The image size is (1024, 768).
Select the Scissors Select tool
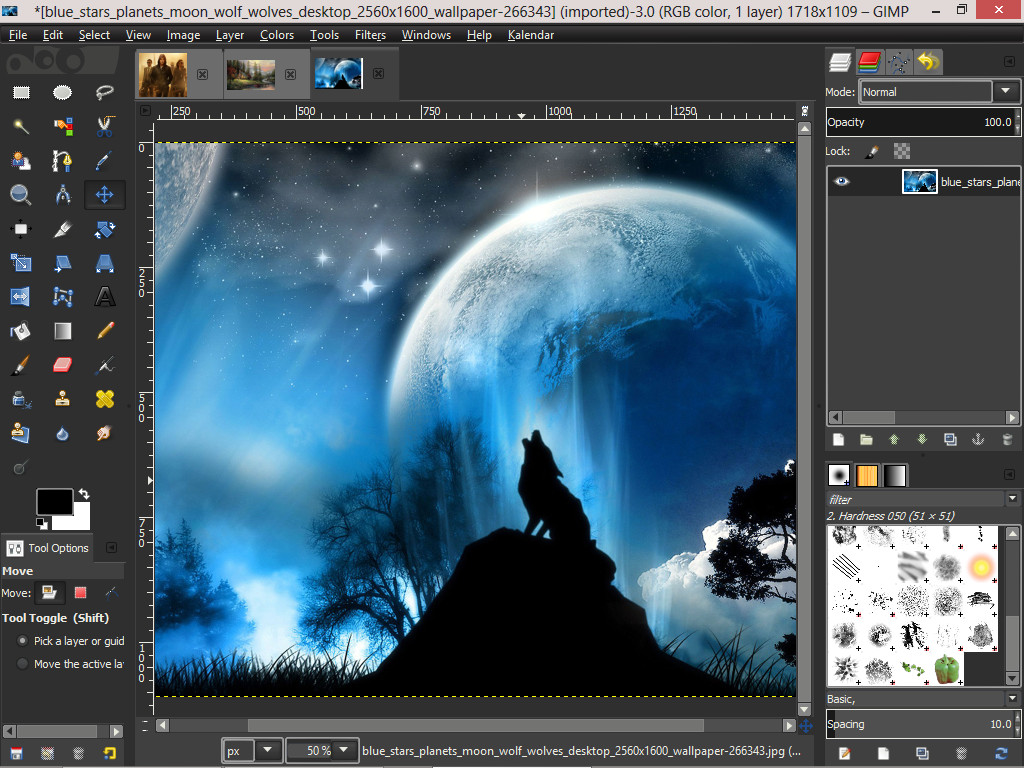(x=104, y=126)
